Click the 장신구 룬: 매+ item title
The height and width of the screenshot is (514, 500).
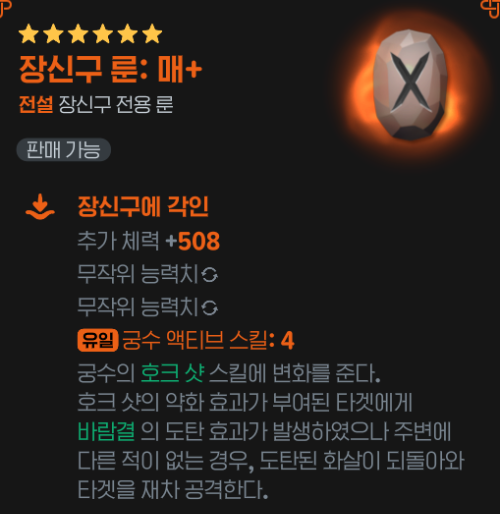pyautogui.click(x=111, y=69)
